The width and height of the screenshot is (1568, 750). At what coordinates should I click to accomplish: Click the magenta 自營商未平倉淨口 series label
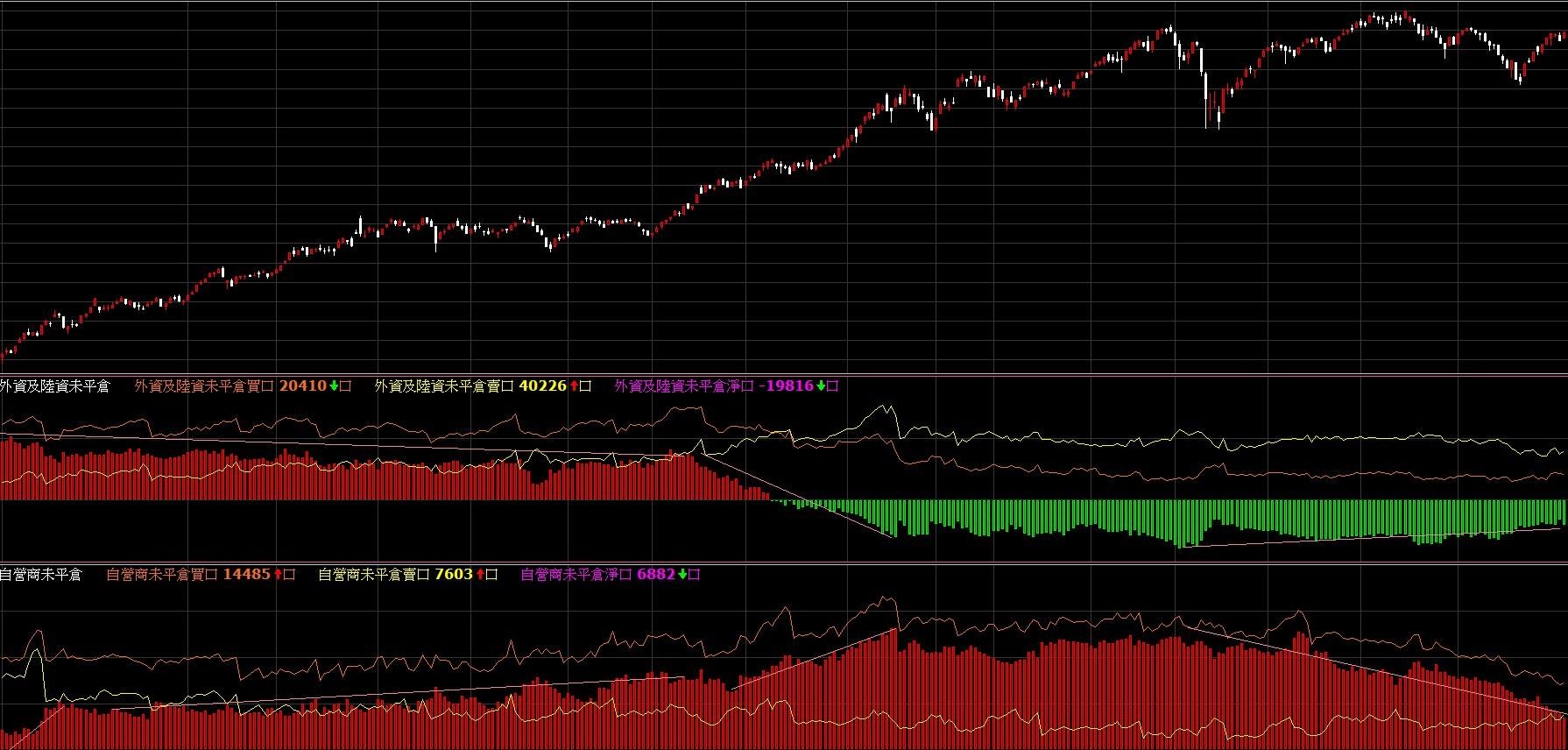tap(576, 575)
